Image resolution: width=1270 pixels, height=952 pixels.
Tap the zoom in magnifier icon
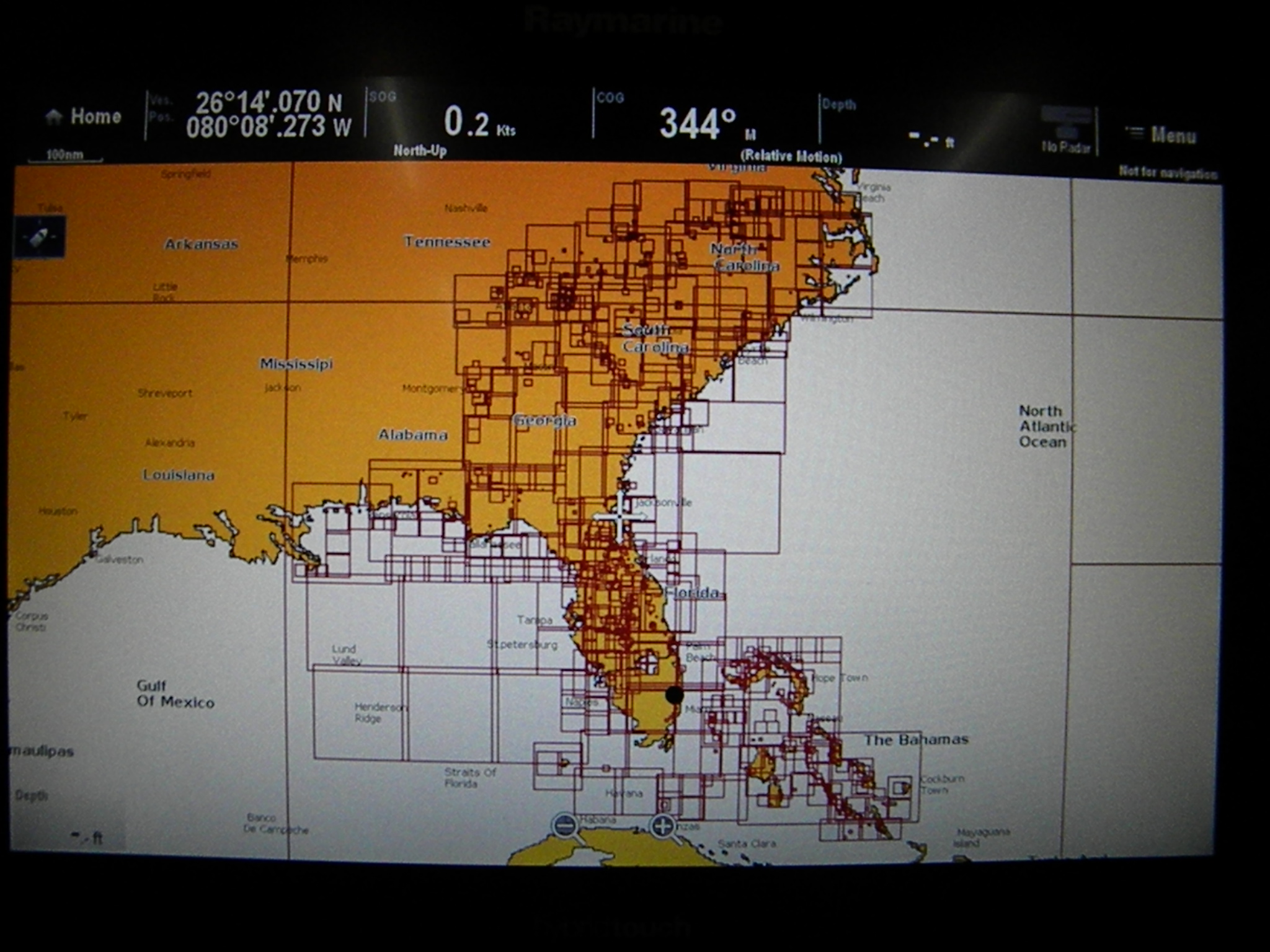[x=664, y=827]
